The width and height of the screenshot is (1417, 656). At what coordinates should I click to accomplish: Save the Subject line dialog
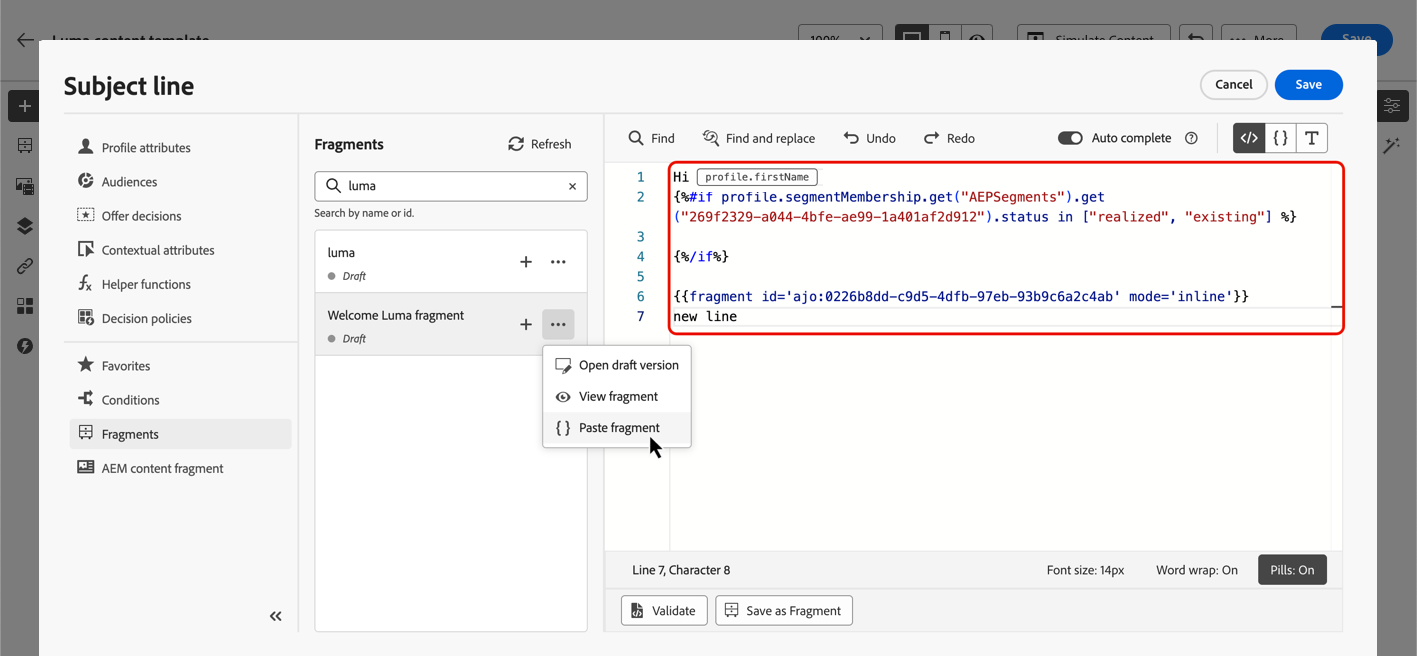1308,85
